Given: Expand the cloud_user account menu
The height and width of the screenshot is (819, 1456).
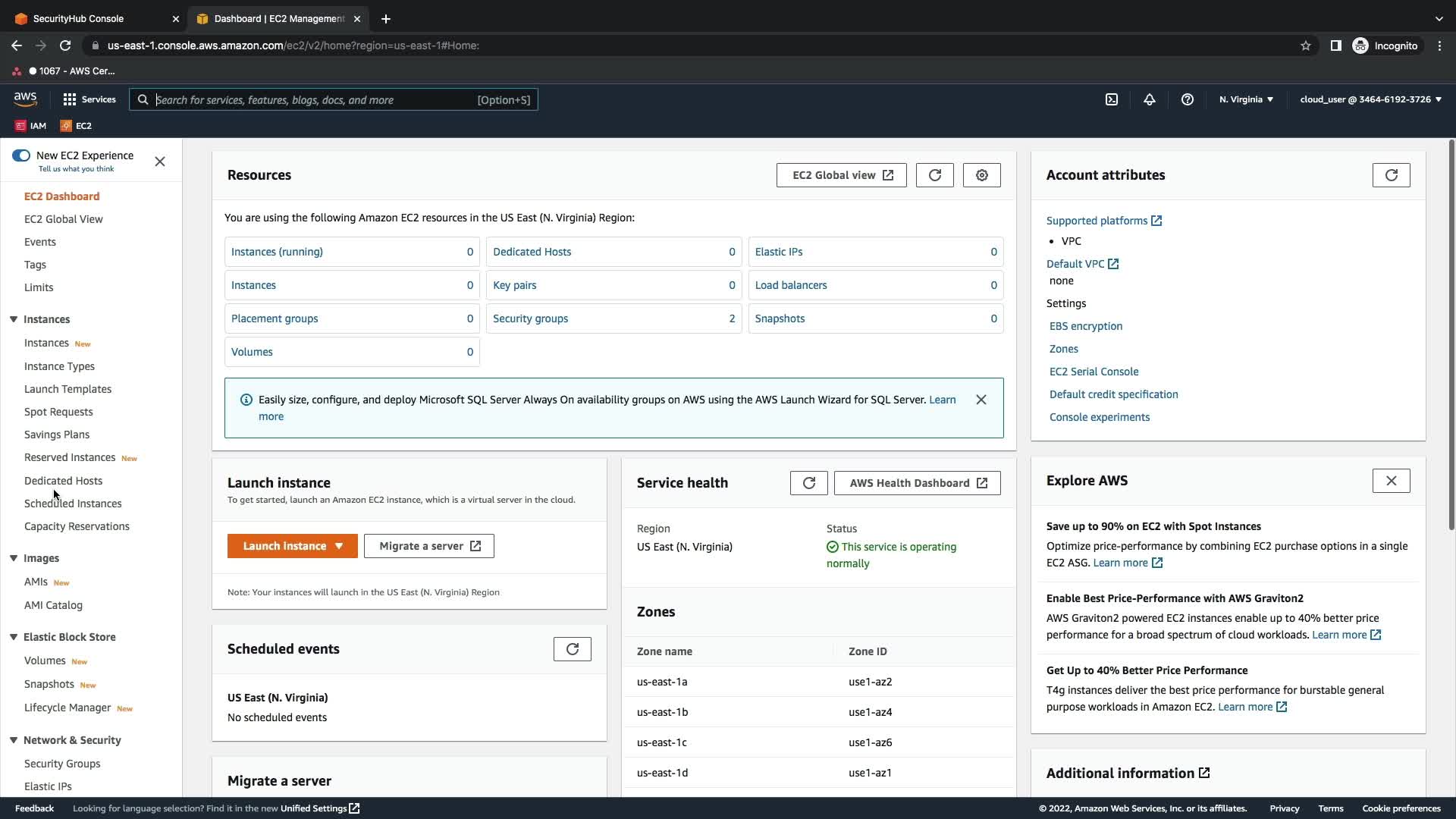Looking at the screenshot, I should pos(1370,99).
